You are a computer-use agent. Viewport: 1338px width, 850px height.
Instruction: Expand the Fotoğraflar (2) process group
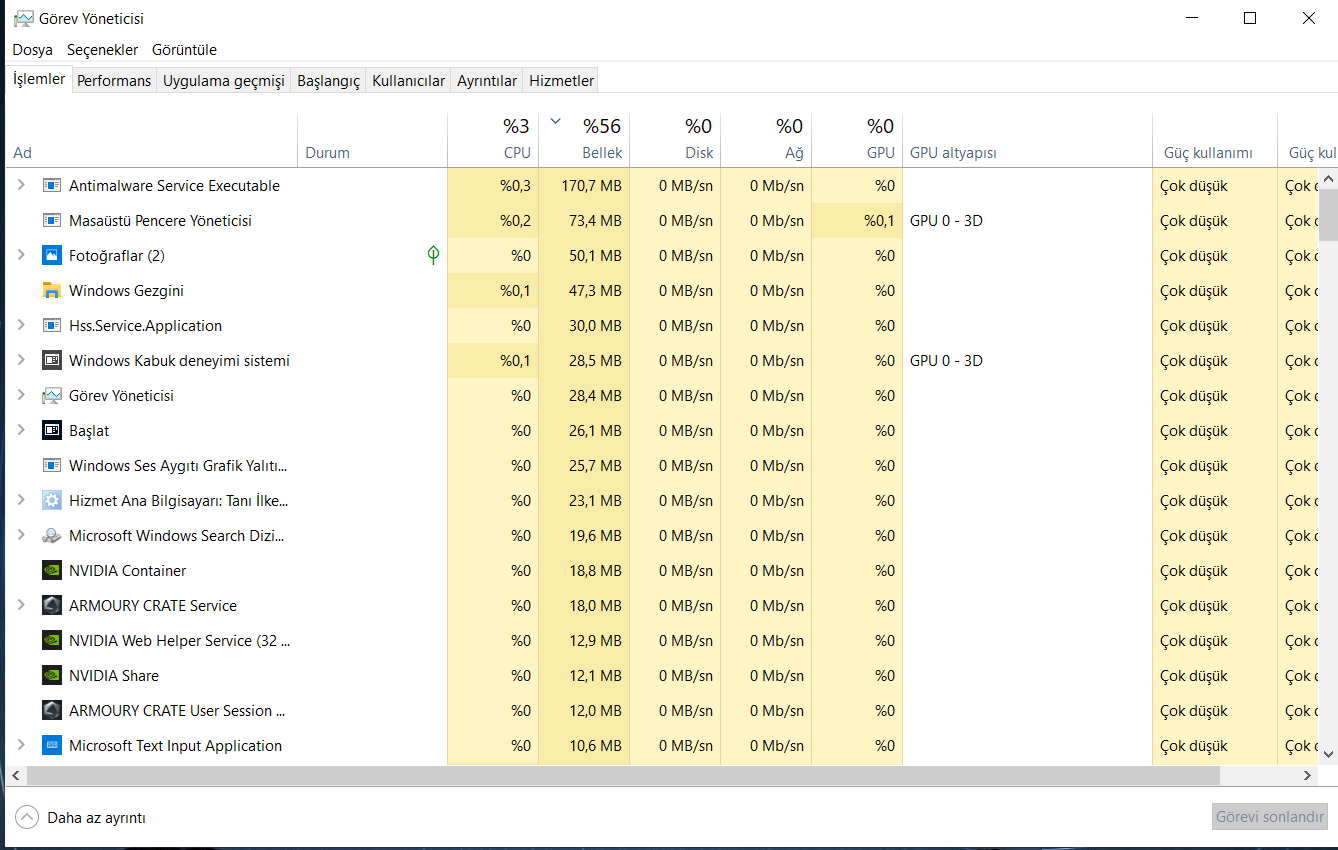pos(21,256)
